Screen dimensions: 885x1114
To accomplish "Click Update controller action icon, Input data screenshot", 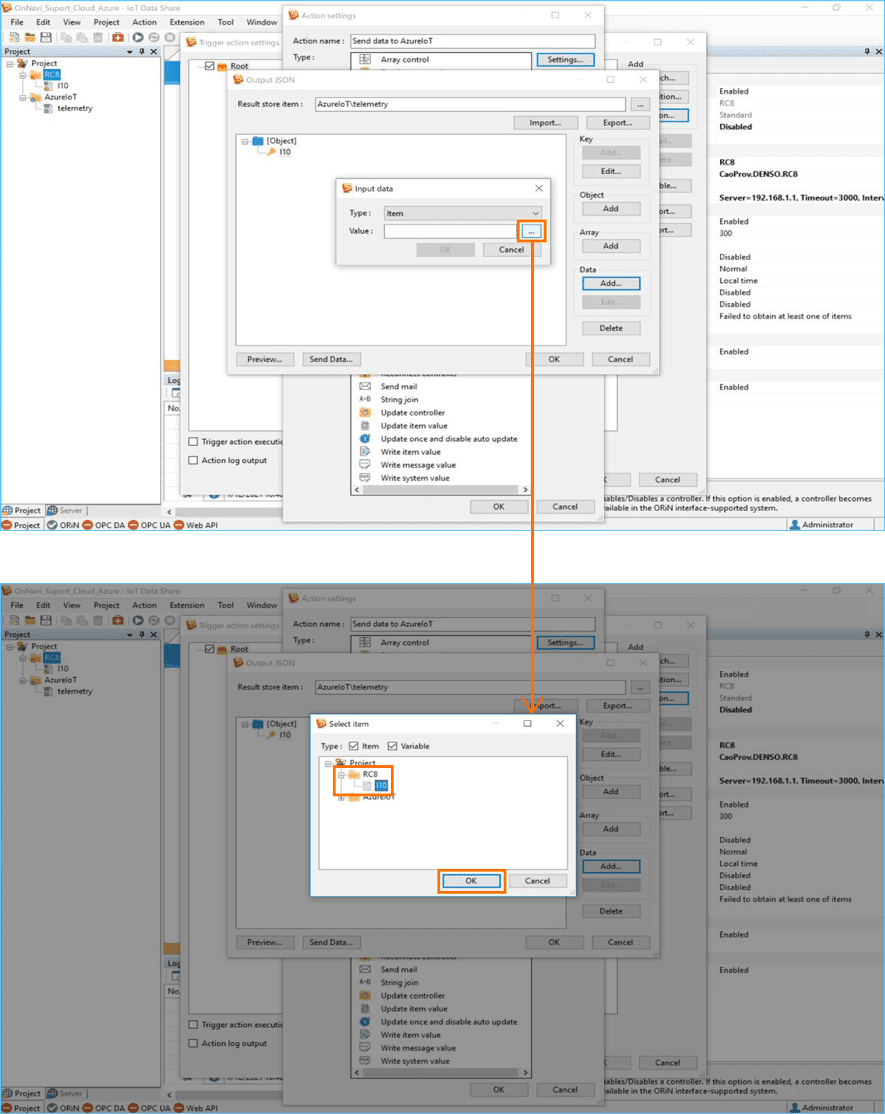I will click(365, 413).
